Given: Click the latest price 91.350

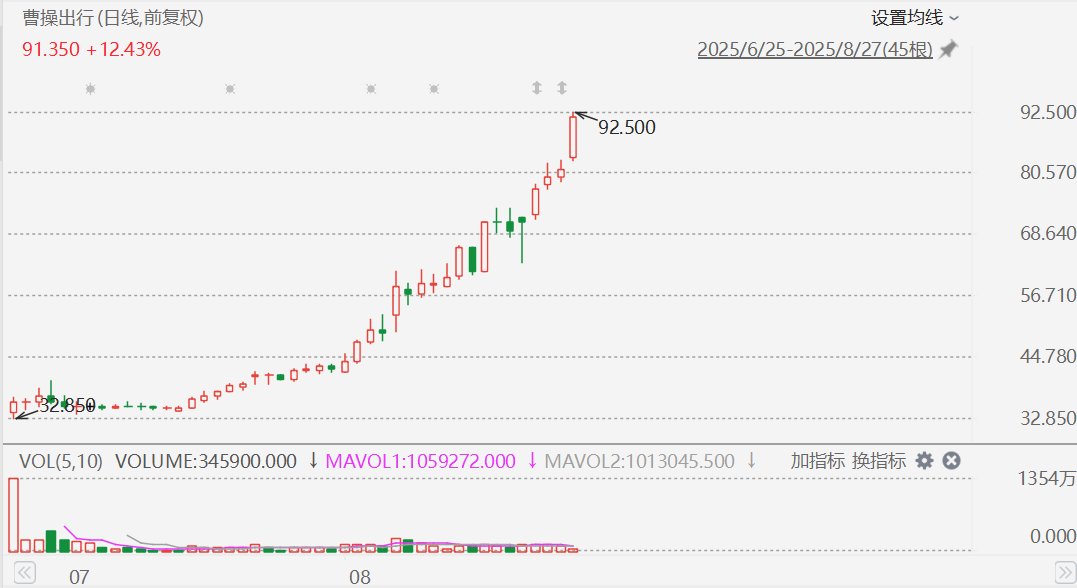Looking at the screenshot, I should 51,49.
